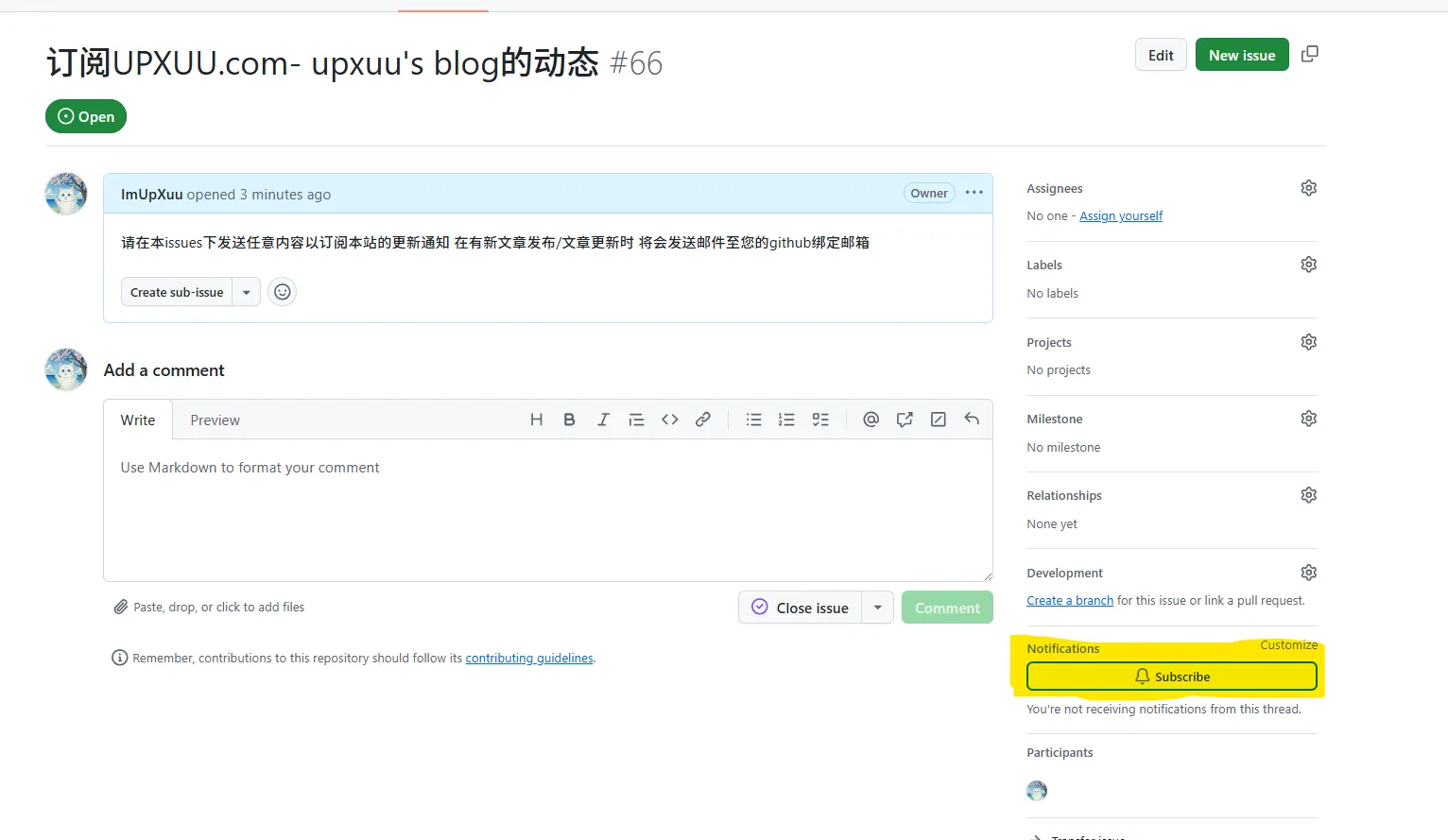Apply italic formatting in comment toolbar

(603, 420)
